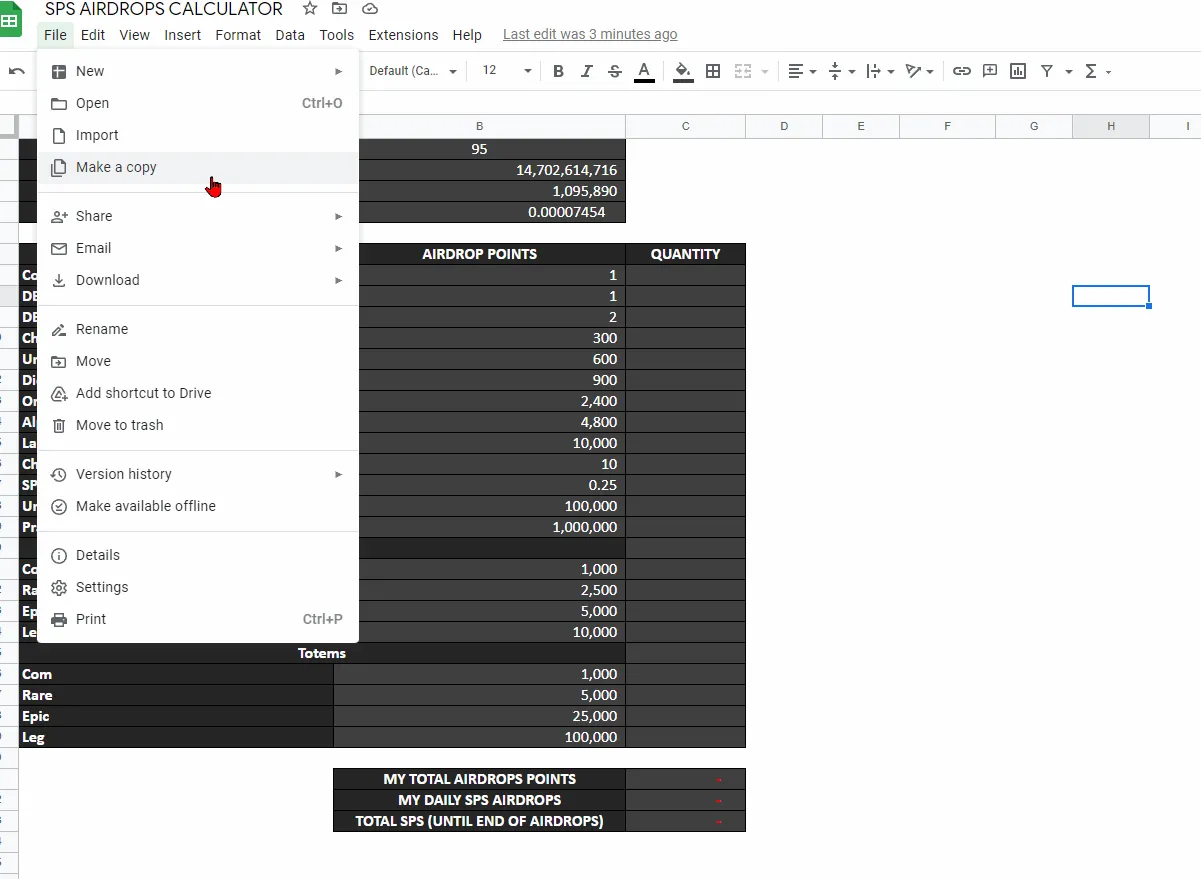Screen dimensions: 1201x879
Task: Open the Data menu
Action: point(290,35)
